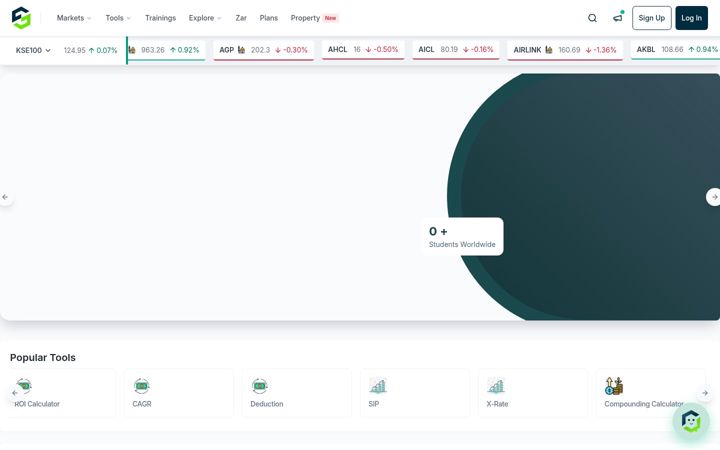720x450 pixels.
Task: Open the Property section
Action: pos(305,18)
